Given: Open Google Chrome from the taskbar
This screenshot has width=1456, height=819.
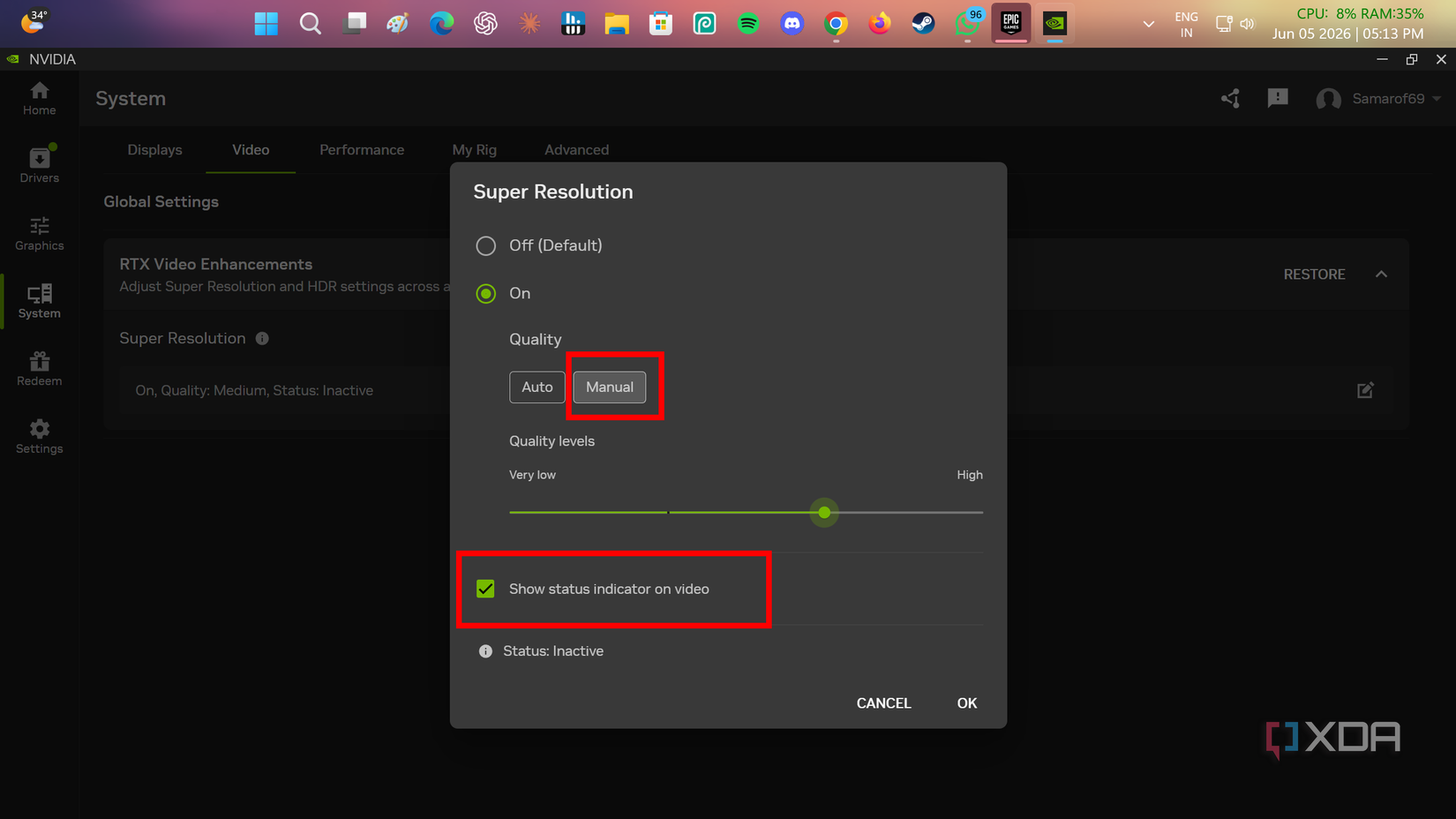Looking at the screenshot, I should [836, 23].
